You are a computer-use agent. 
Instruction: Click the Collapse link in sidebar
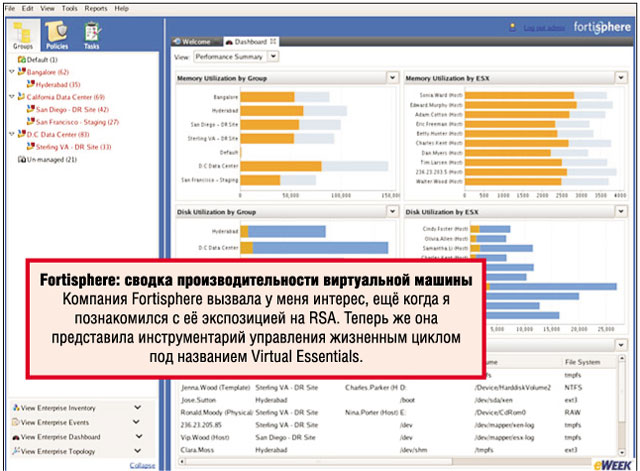(142, 465)
